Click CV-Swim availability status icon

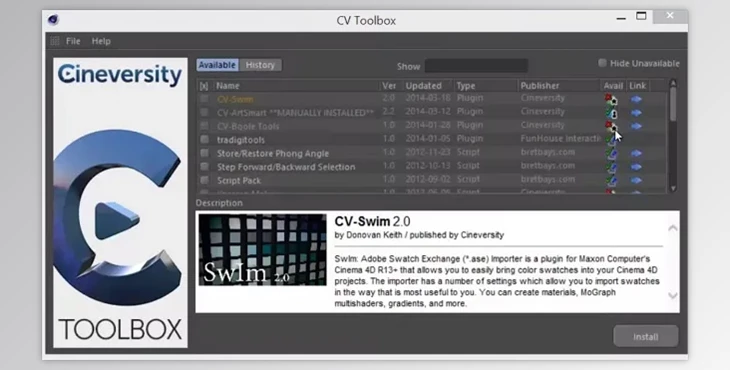(x=610, y=99)
